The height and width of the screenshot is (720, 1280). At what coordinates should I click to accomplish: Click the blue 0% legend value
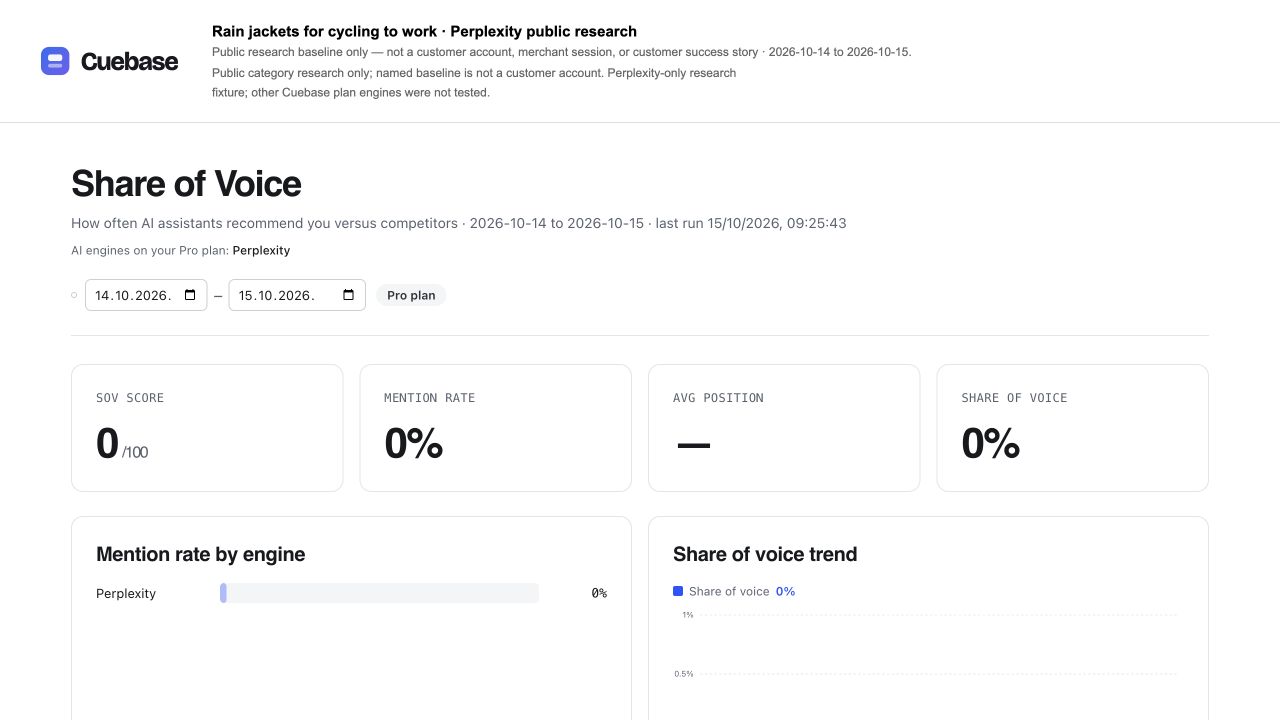tap(785, 591)
